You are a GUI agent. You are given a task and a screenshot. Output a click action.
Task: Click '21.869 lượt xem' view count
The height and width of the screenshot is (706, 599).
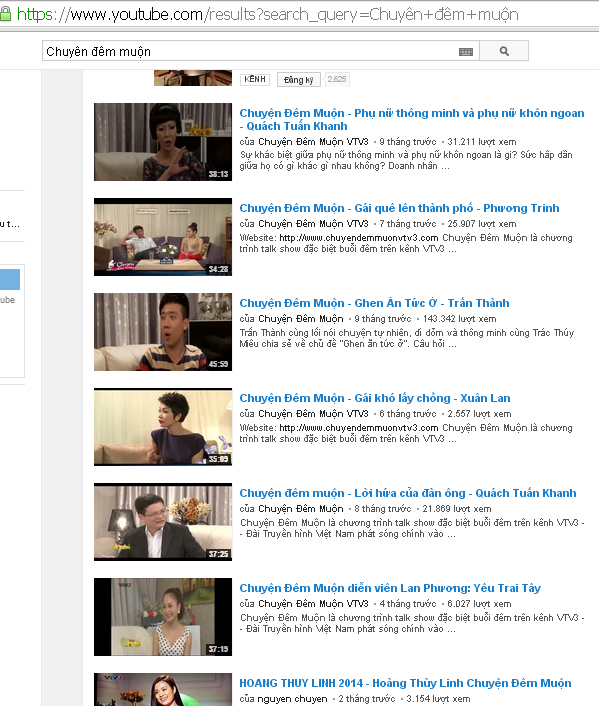pos(457,509)
